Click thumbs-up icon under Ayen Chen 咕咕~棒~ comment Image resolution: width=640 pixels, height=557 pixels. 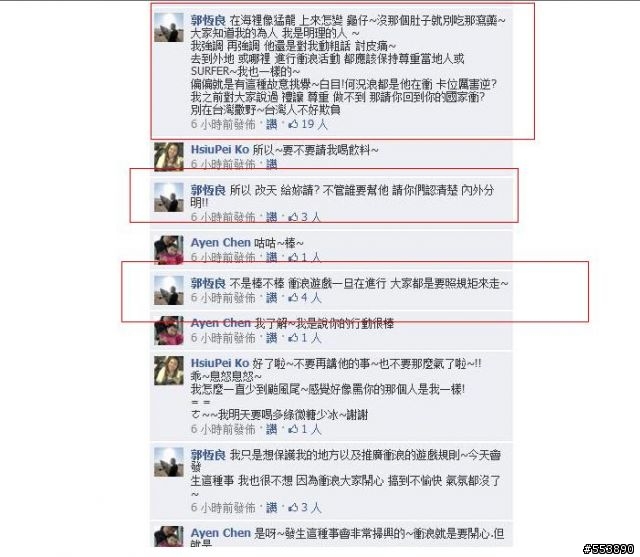(293, 257)
